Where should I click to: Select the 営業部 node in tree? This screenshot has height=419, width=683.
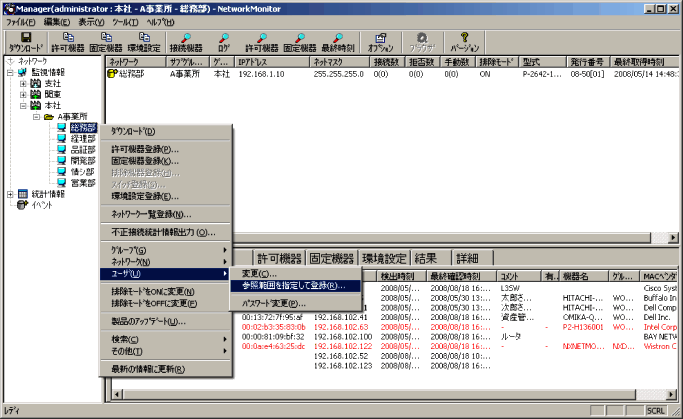click(x=83, y=183)
